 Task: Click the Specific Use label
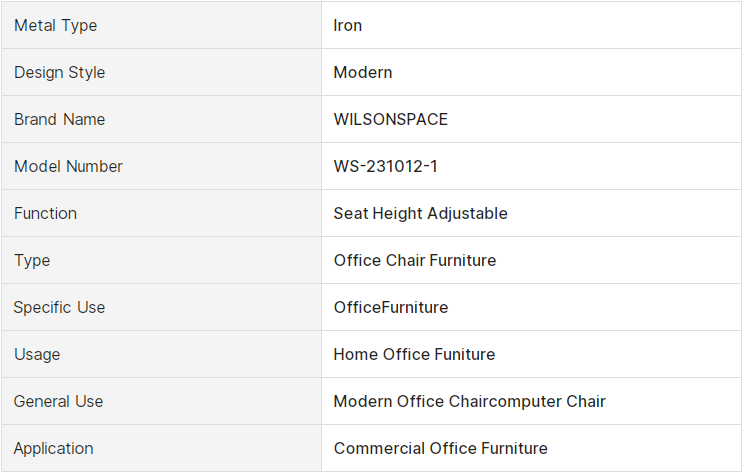click(59, 308)
